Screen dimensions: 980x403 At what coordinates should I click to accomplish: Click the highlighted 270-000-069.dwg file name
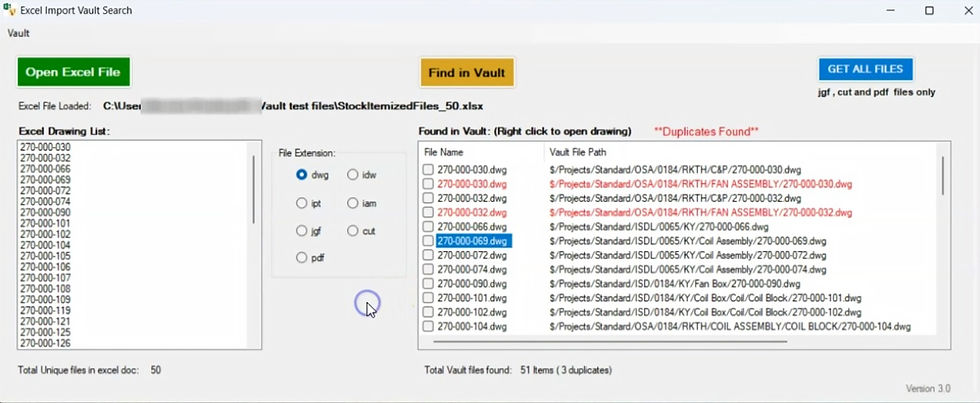(474, 241)
